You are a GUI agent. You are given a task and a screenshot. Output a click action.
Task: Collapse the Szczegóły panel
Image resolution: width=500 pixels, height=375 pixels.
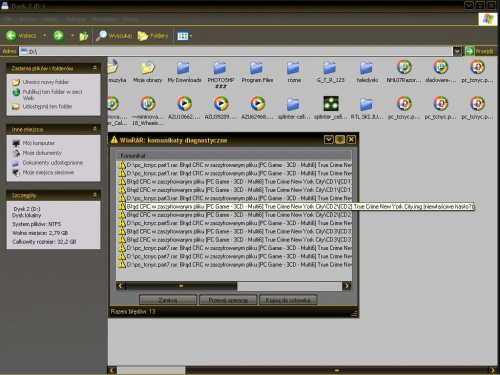(x=95, y=195)
